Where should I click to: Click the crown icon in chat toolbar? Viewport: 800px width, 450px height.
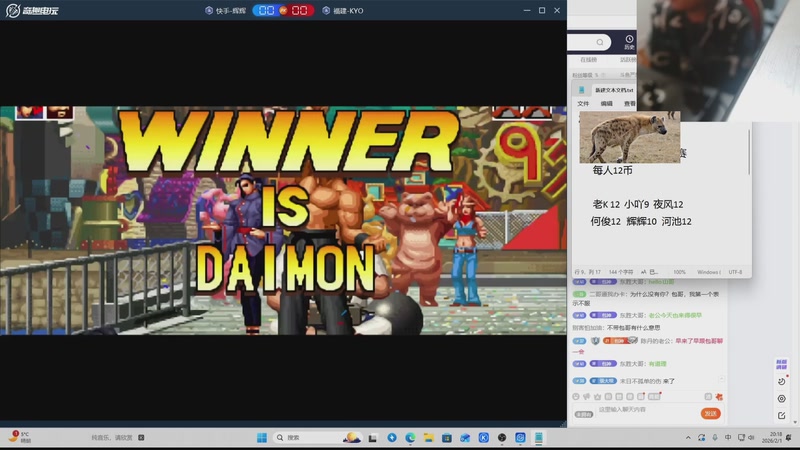(x=597, y=396)
